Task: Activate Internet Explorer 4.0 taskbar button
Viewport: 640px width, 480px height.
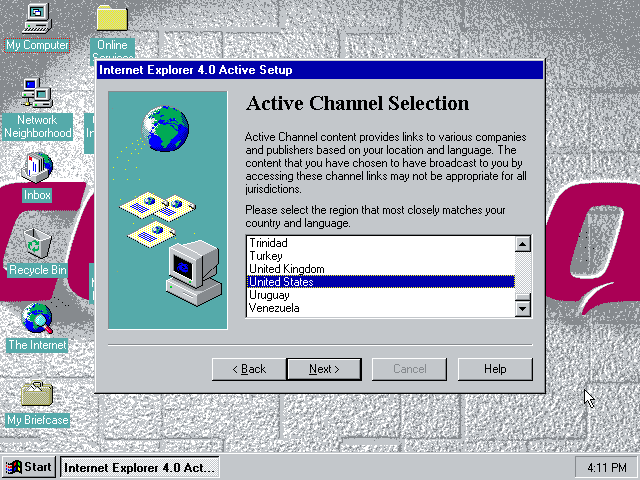Action: click(140, 467)
